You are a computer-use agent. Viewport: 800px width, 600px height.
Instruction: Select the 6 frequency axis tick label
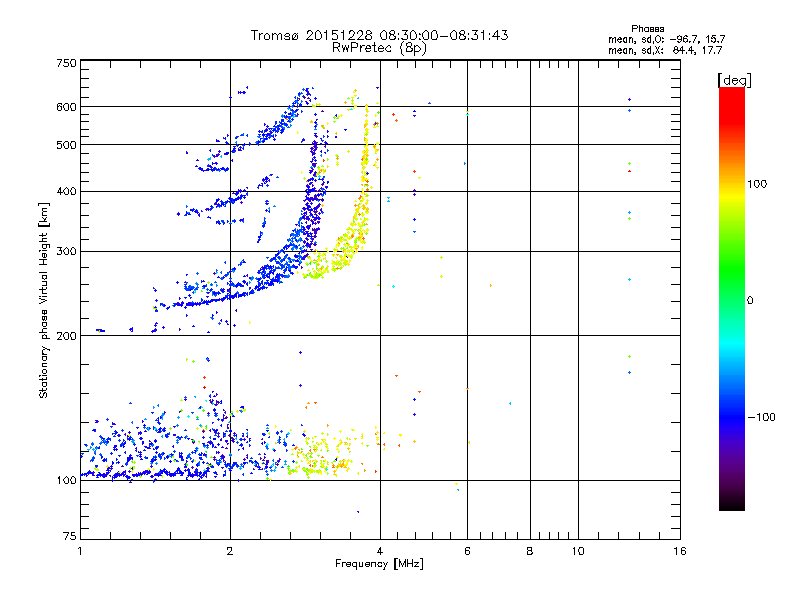467,551
